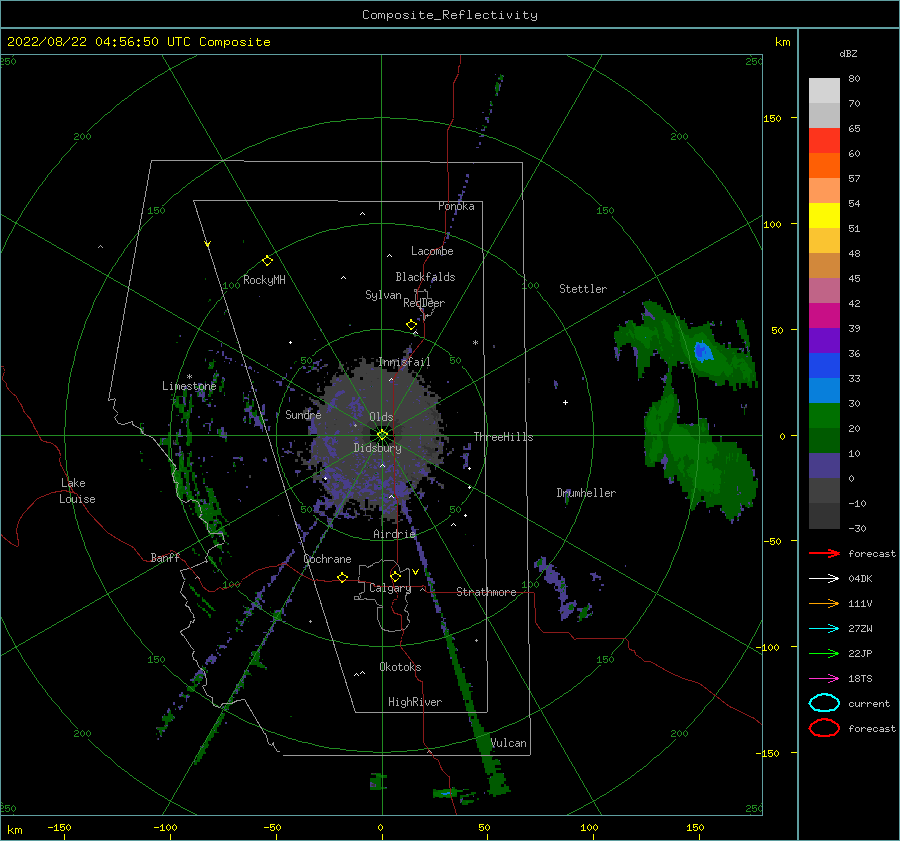The image size is (900, 841).
Task: Click the Banff town label
Action: pos(165,557)
